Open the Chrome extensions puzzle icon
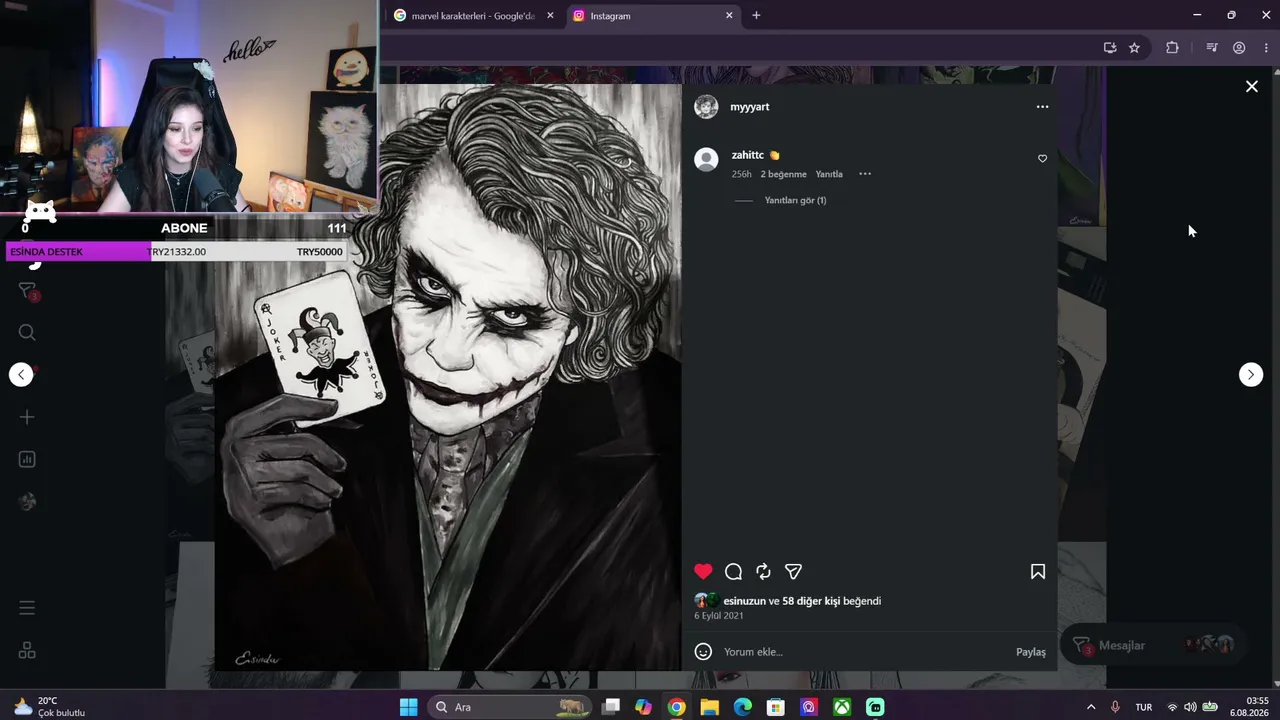 [1172, 47]
